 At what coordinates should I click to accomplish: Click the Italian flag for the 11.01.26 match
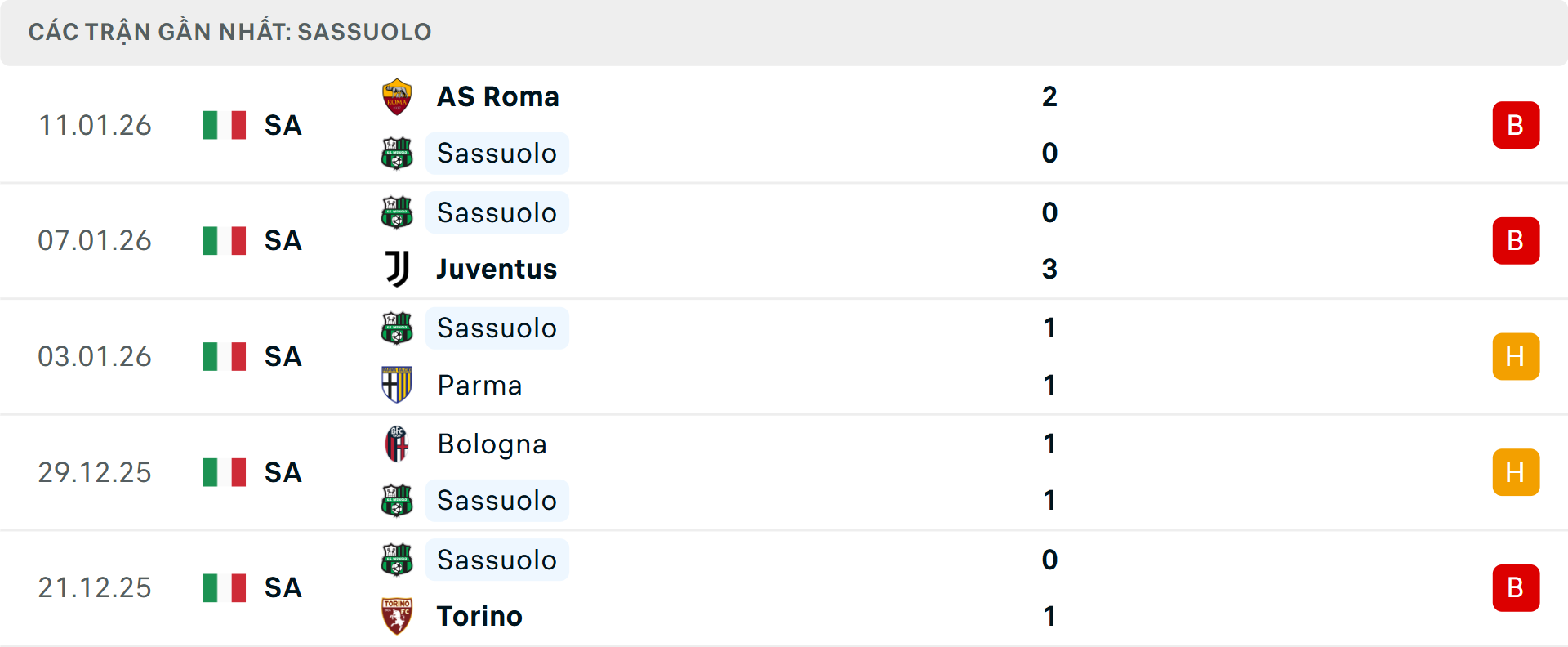(x=224, y=125)
